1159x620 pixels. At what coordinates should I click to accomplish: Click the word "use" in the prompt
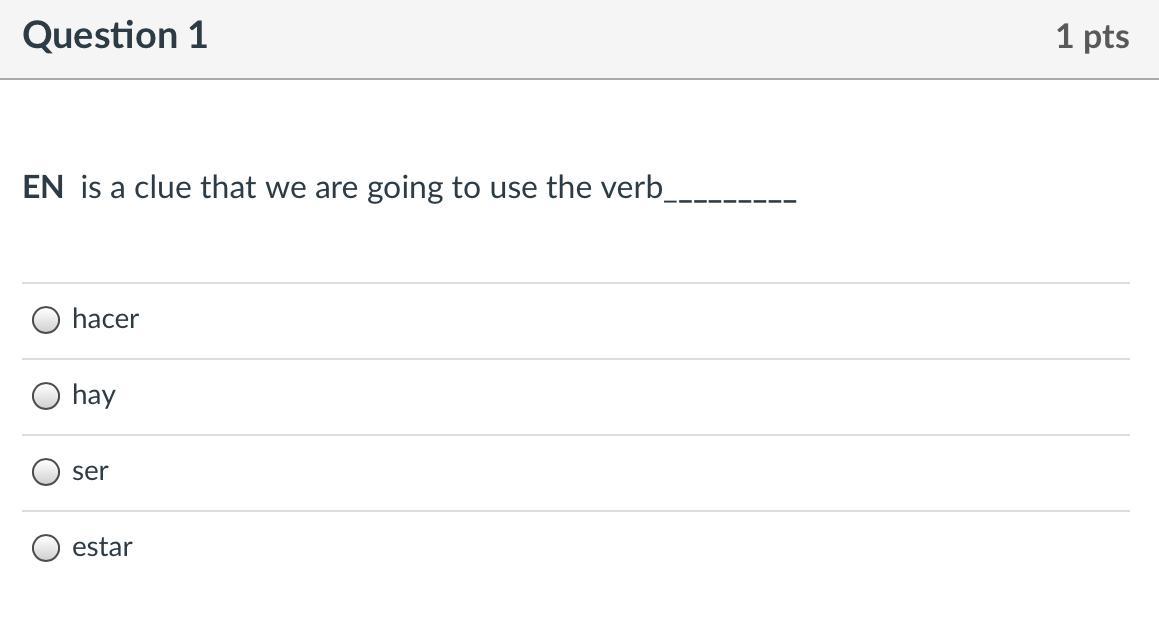[x=513, y=188]
